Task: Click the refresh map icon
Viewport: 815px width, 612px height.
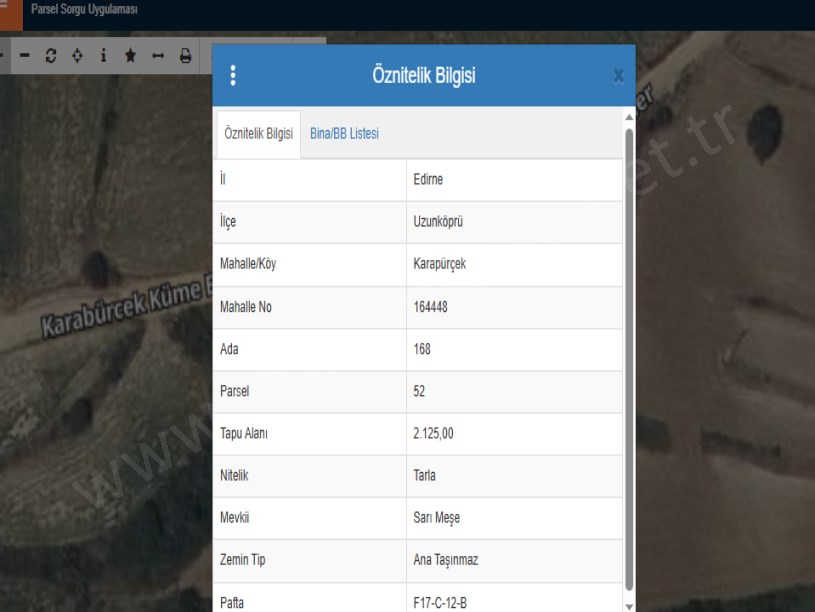Action: 51,56
